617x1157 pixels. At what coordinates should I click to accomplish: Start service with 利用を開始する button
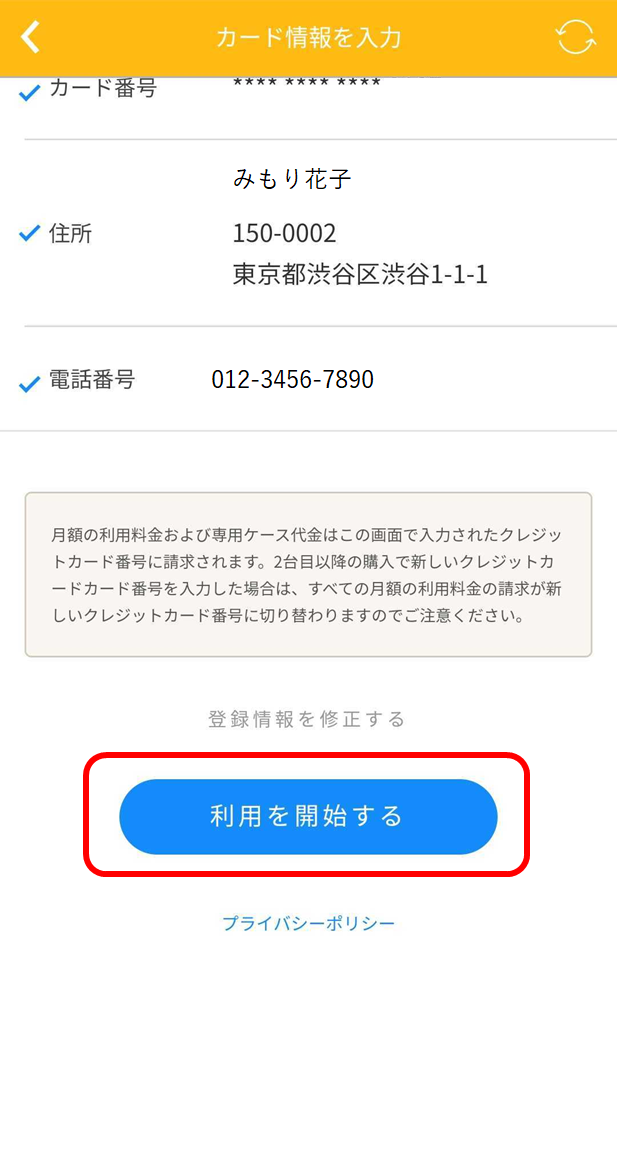308,816
